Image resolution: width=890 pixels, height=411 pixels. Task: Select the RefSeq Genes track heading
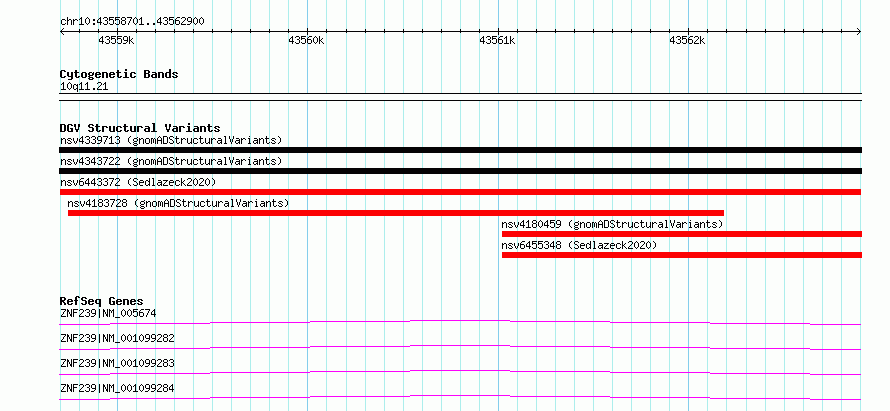tap(102, 301)
